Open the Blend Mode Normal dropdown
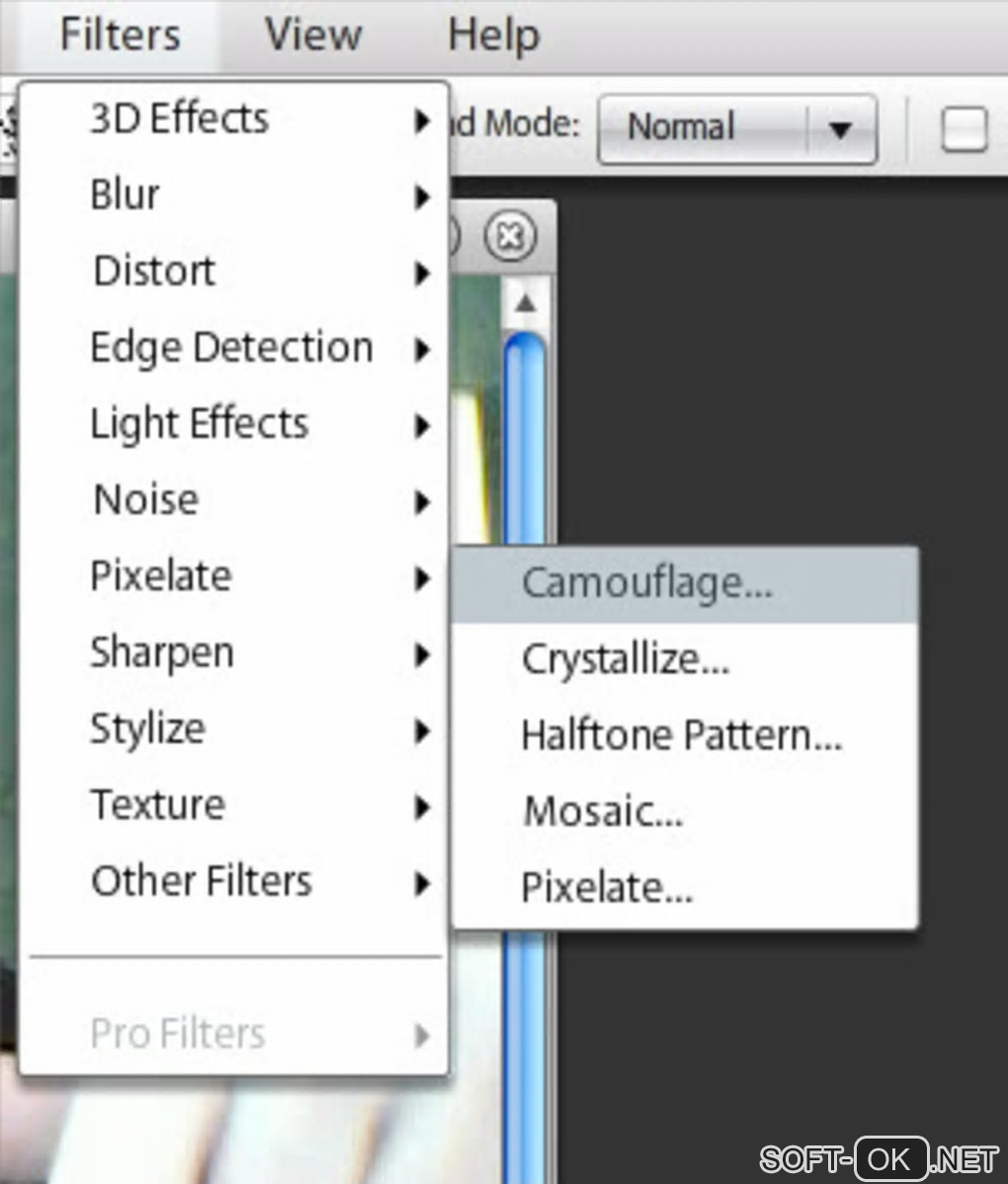The width and height of the screenshot is (1008, 1184). 737,128
